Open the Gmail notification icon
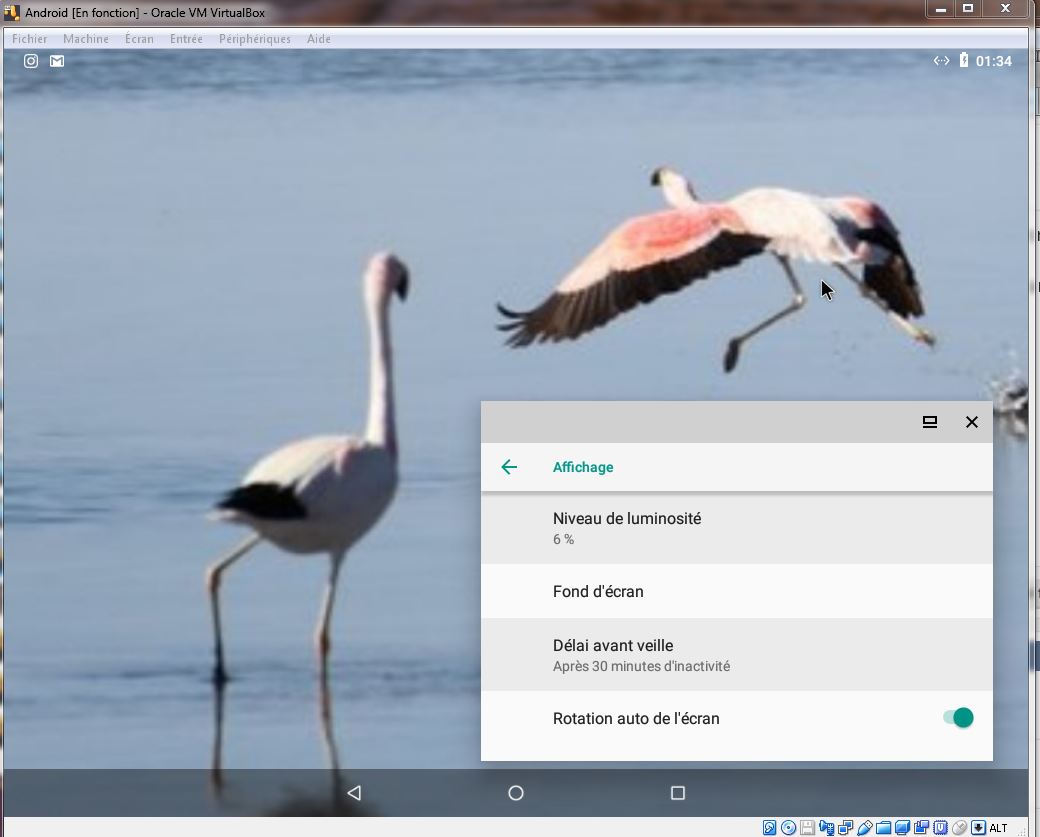 [x=57, y=61]
